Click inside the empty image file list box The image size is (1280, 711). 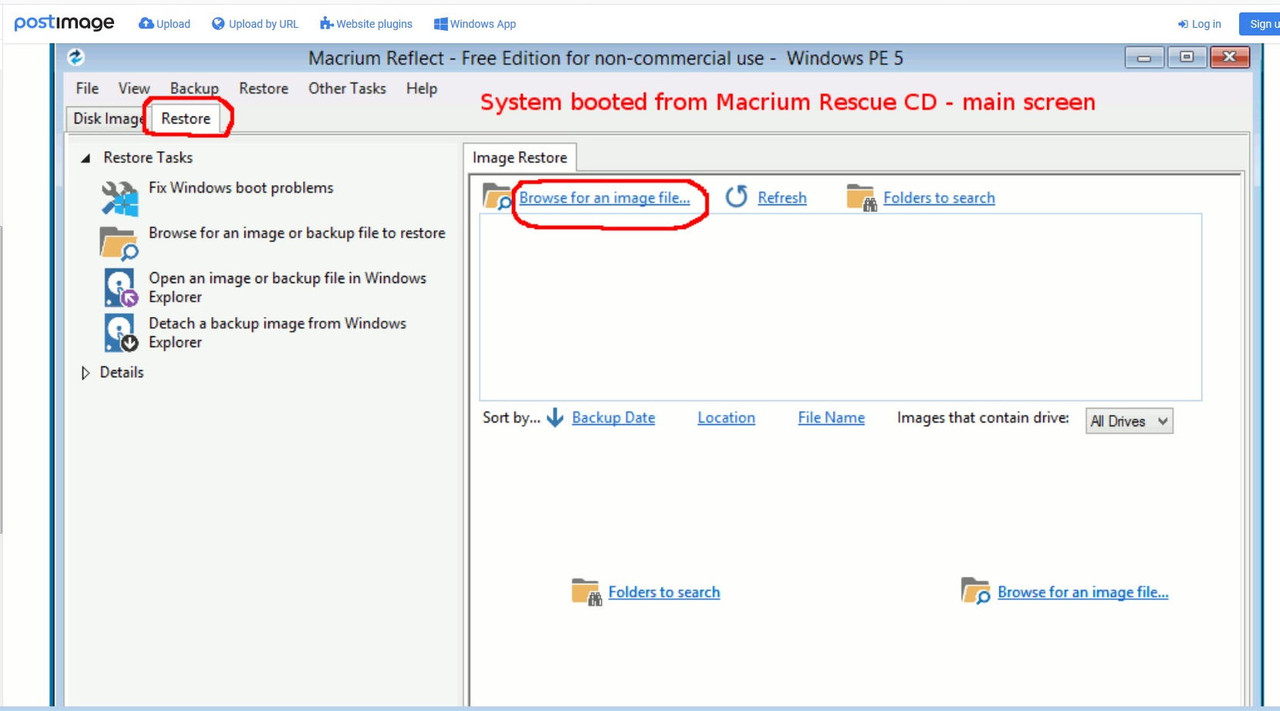click(840, 306)
